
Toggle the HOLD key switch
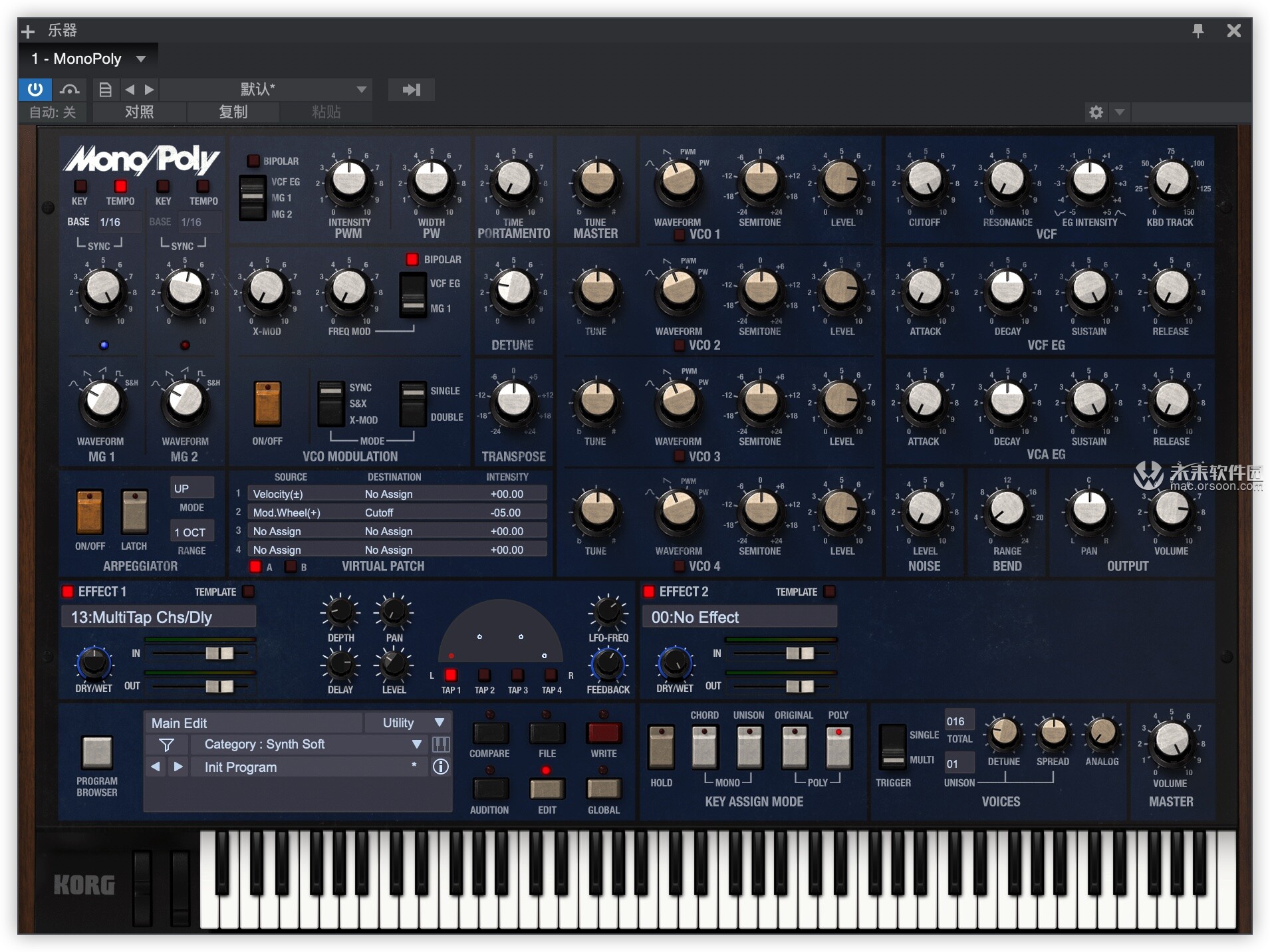(661, 748)
